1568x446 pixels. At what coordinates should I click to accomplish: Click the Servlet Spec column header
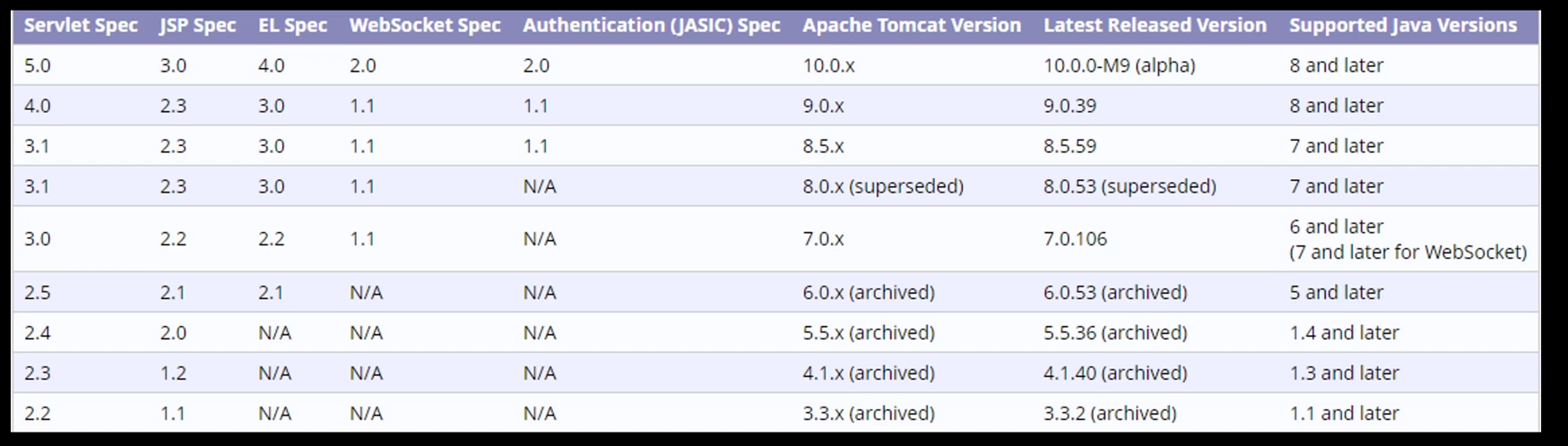(81, 25)
